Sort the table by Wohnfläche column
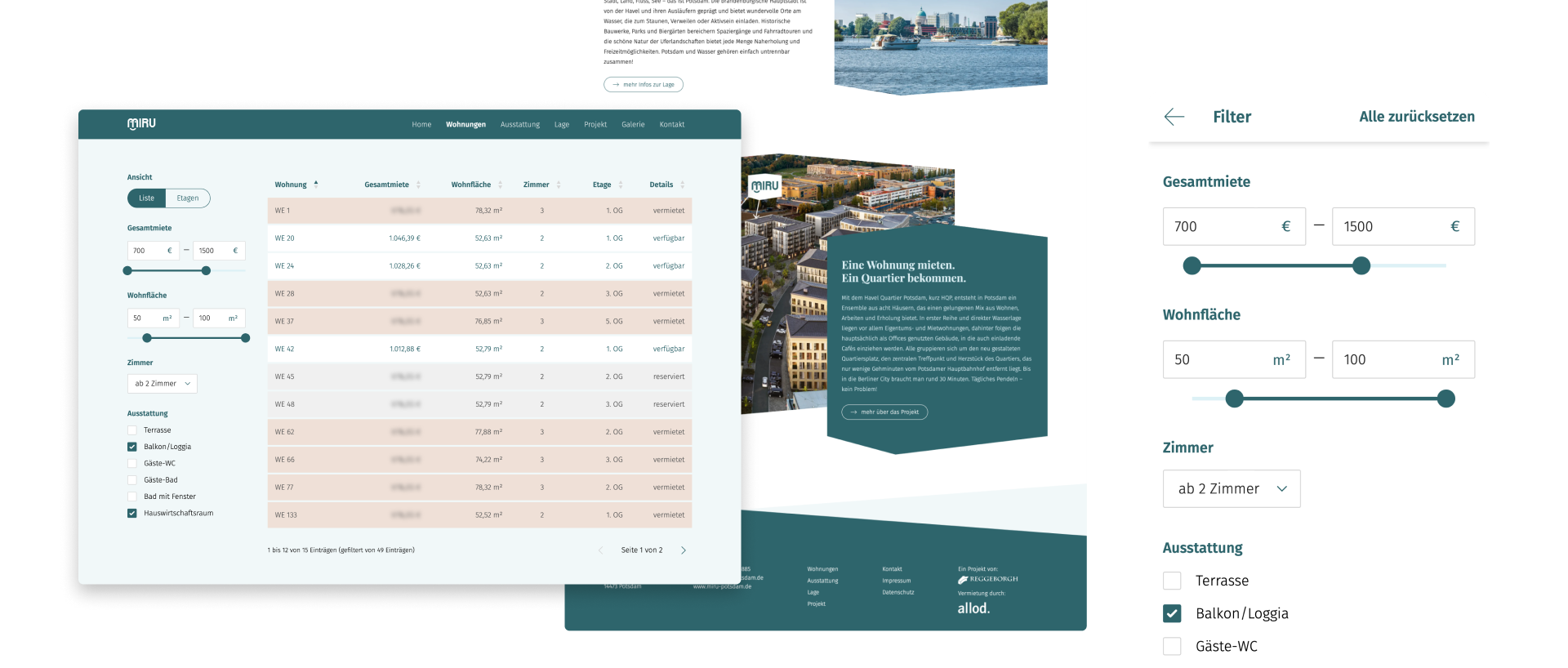The height and width of the screenshot is (668, 1568). [477, 185]
